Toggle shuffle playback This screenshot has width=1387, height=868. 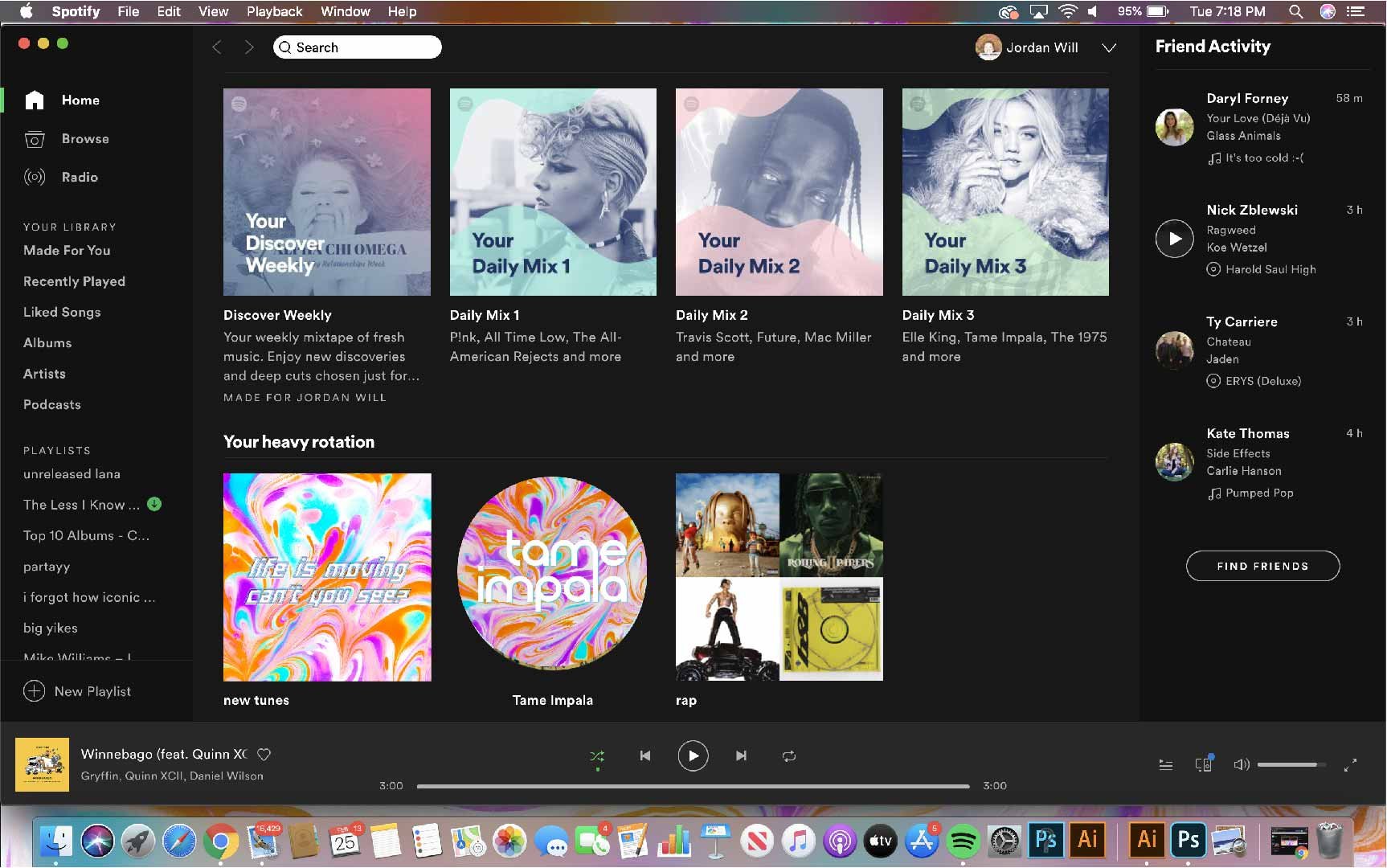coord(597,756)
